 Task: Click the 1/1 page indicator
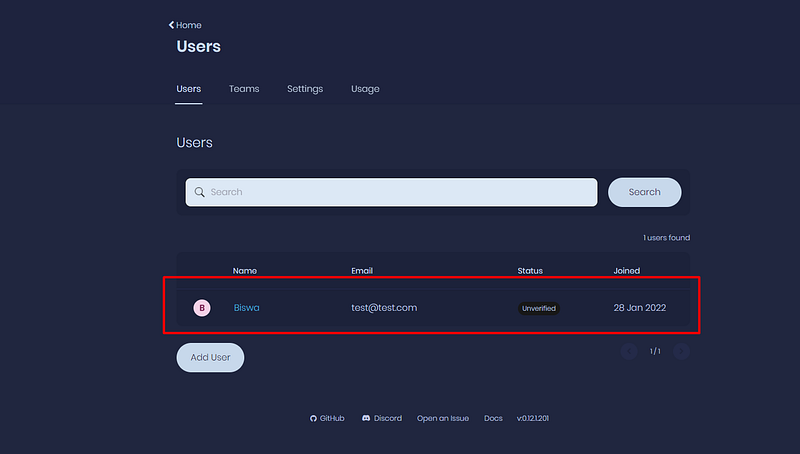[655, 351]
